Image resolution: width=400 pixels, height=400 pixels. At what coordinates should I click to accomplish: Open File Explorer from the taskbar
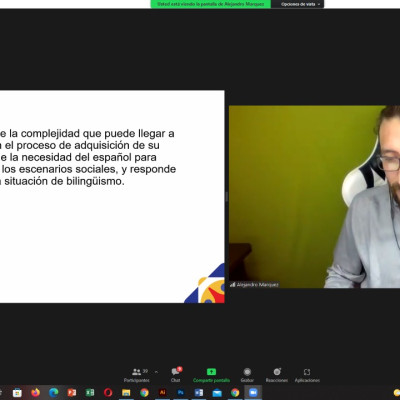[126, 393]
